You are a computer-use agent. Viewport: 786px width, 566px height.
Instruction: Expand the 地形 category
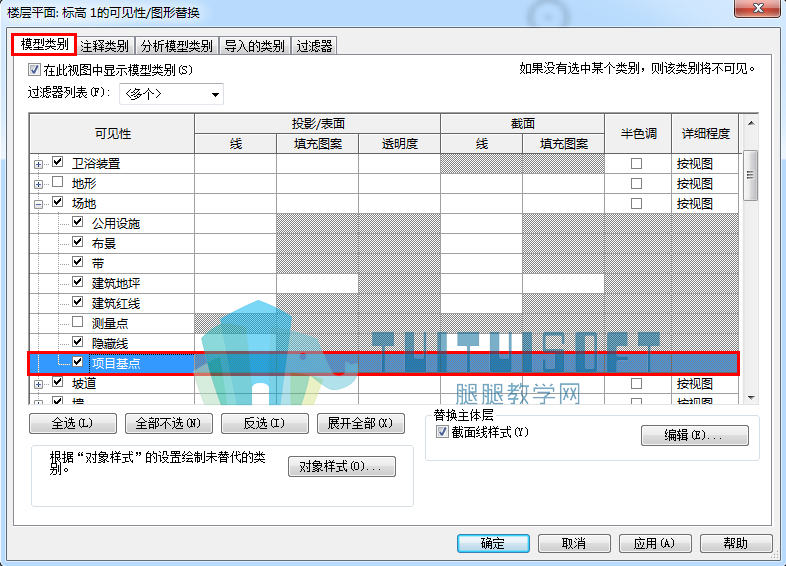(38, 184)
